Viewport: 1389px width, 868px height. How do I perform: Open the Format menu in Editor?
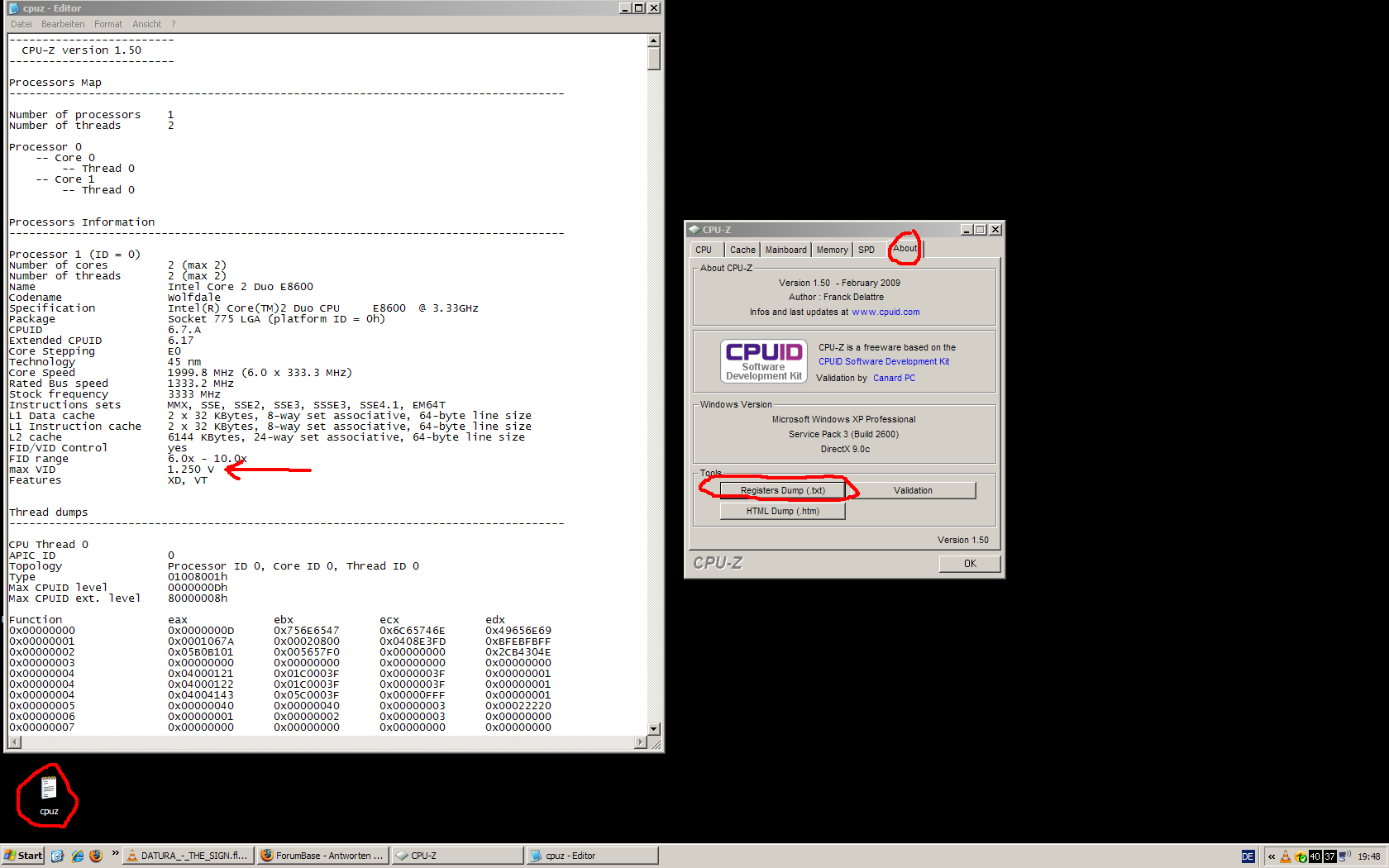(108, 24)
